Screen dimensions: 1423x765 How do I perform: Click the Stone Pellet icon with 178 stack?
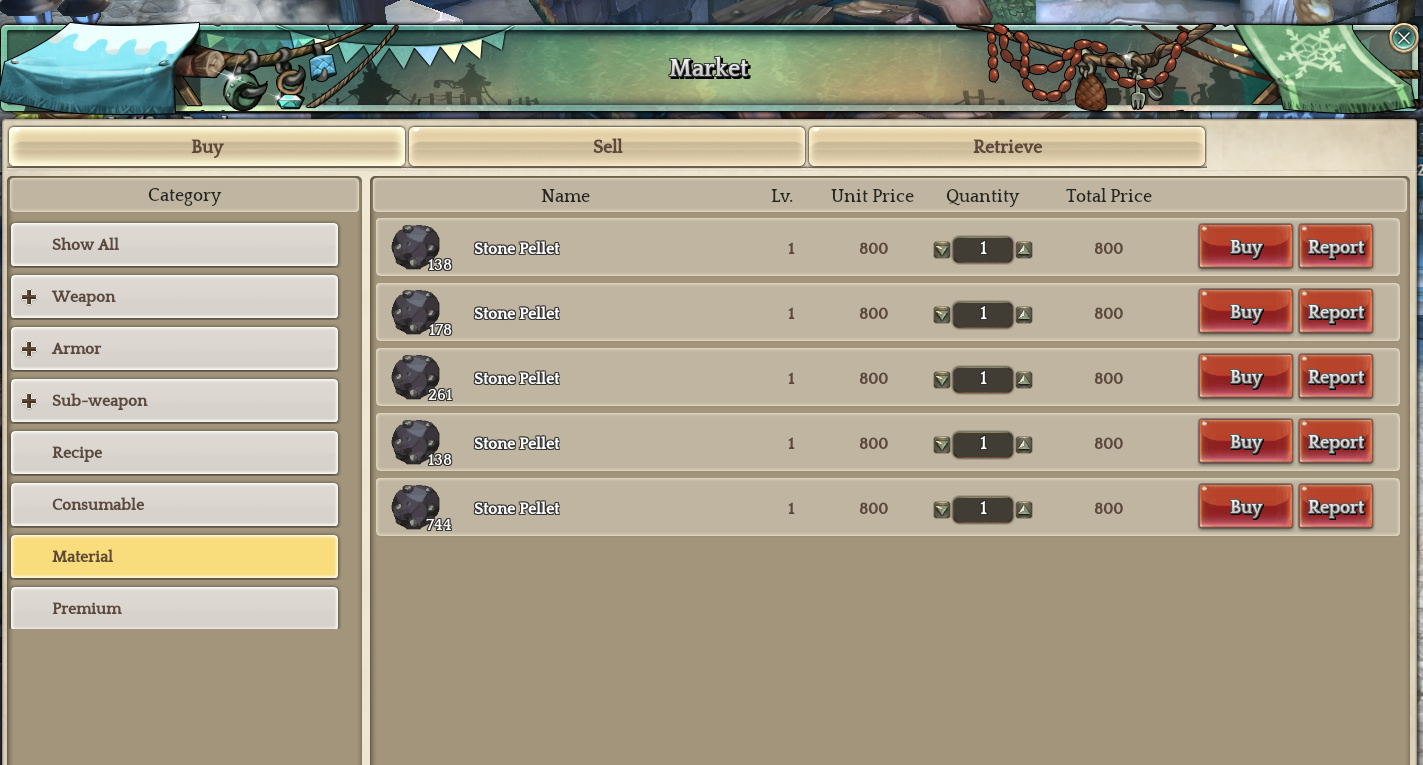[x=416, y=312]
